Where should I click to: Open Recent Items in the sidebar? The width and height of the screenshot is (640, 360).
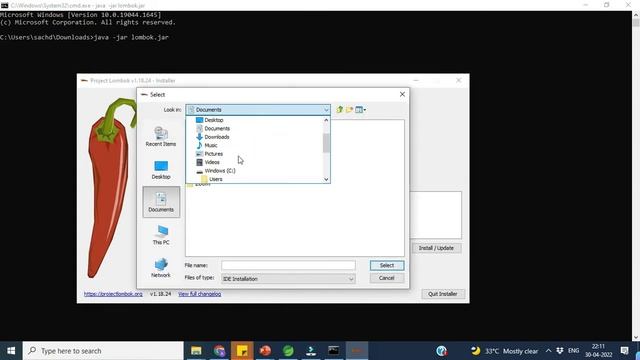tap(161, 136)
